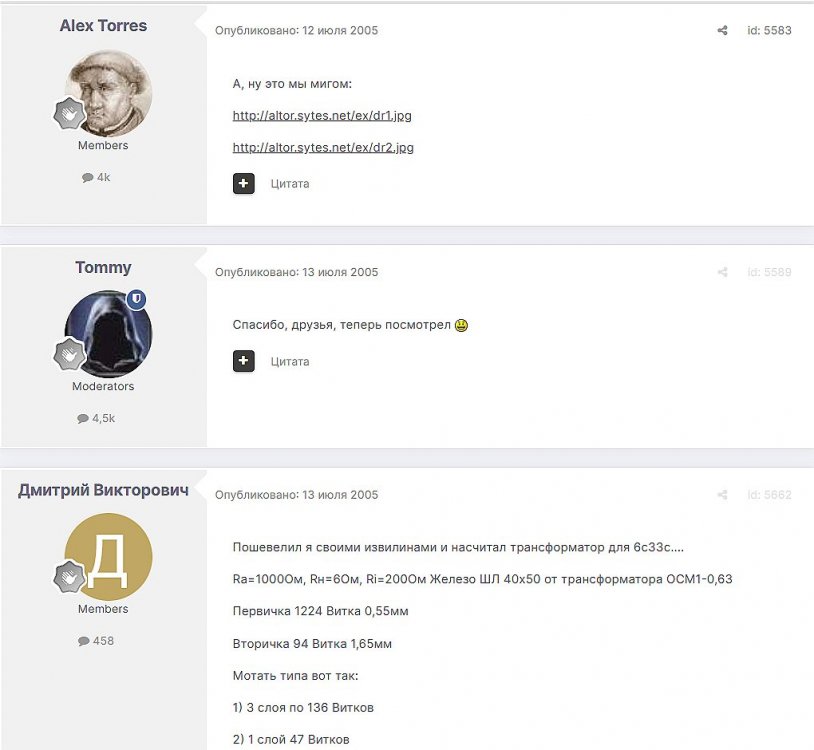The image size is (814, 750).
Task: Share Alex Torres' post via share icon
Action: click(722, 31)
